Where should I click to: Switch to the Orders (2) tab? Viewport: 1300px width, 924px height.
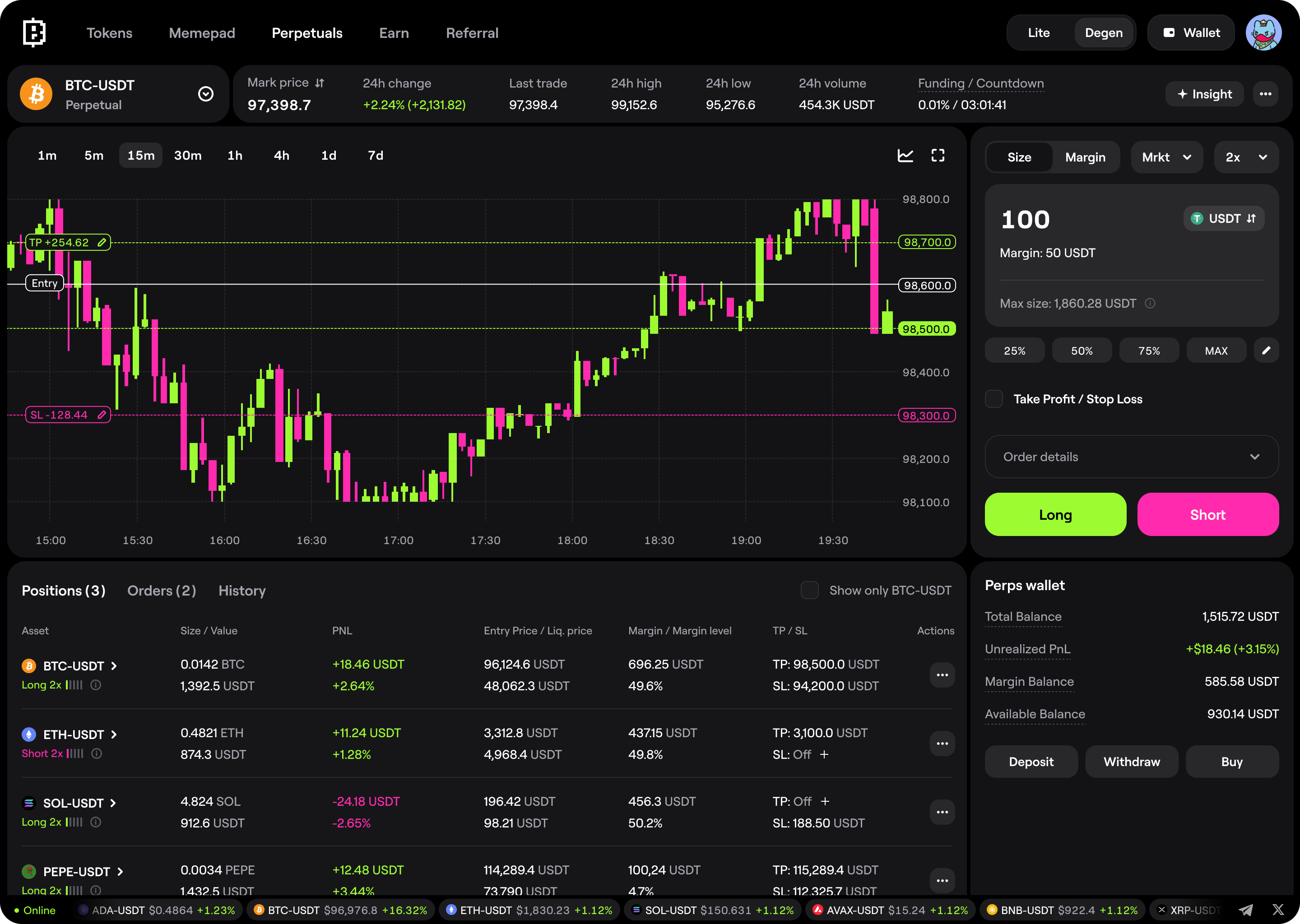(x=162, y=591)
